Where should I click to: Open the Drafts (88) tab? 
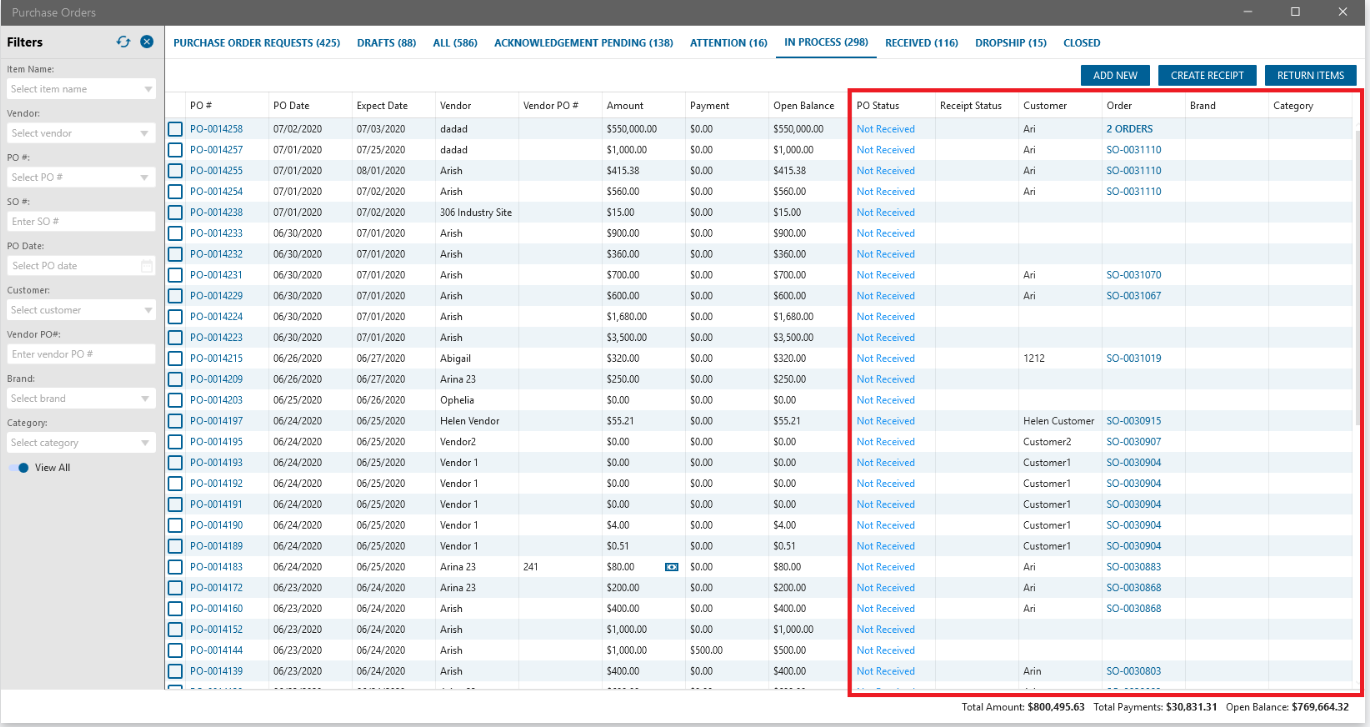click(x=386, y=43)
